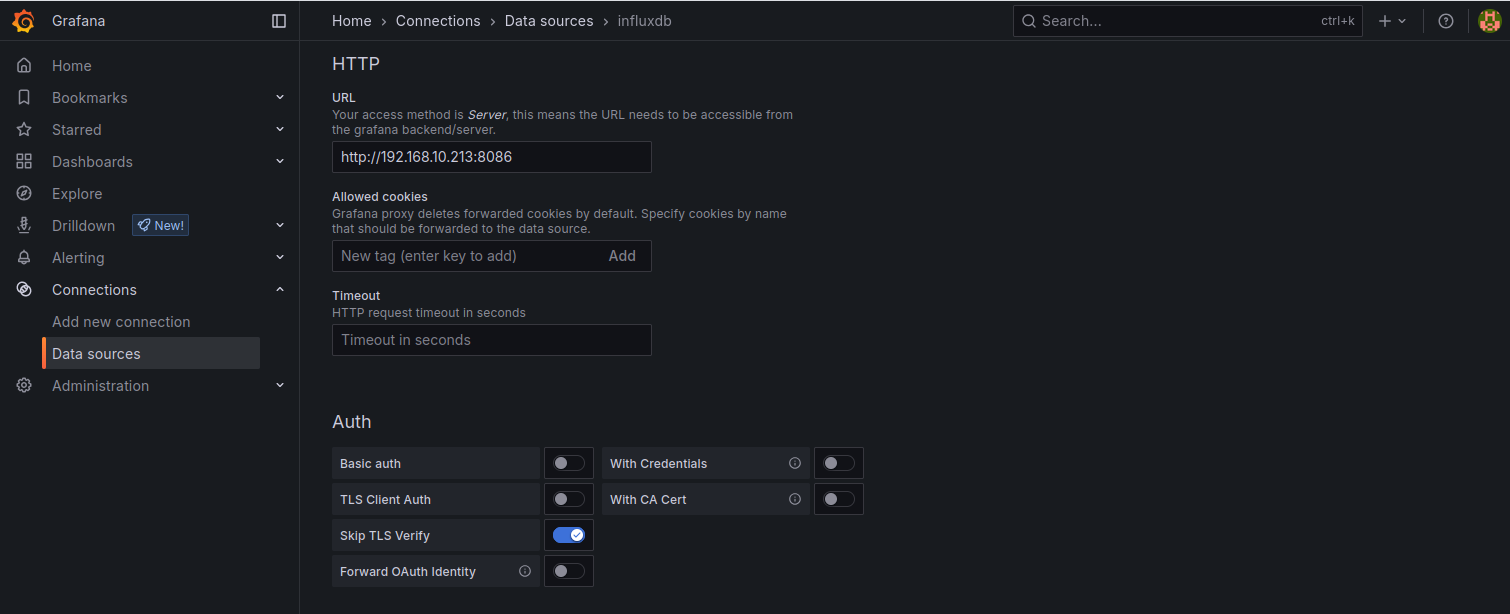This screenshot has width=1510, height=614.
Task: Click the influxdb breadcrumb text
Action: tap(645, 21)
